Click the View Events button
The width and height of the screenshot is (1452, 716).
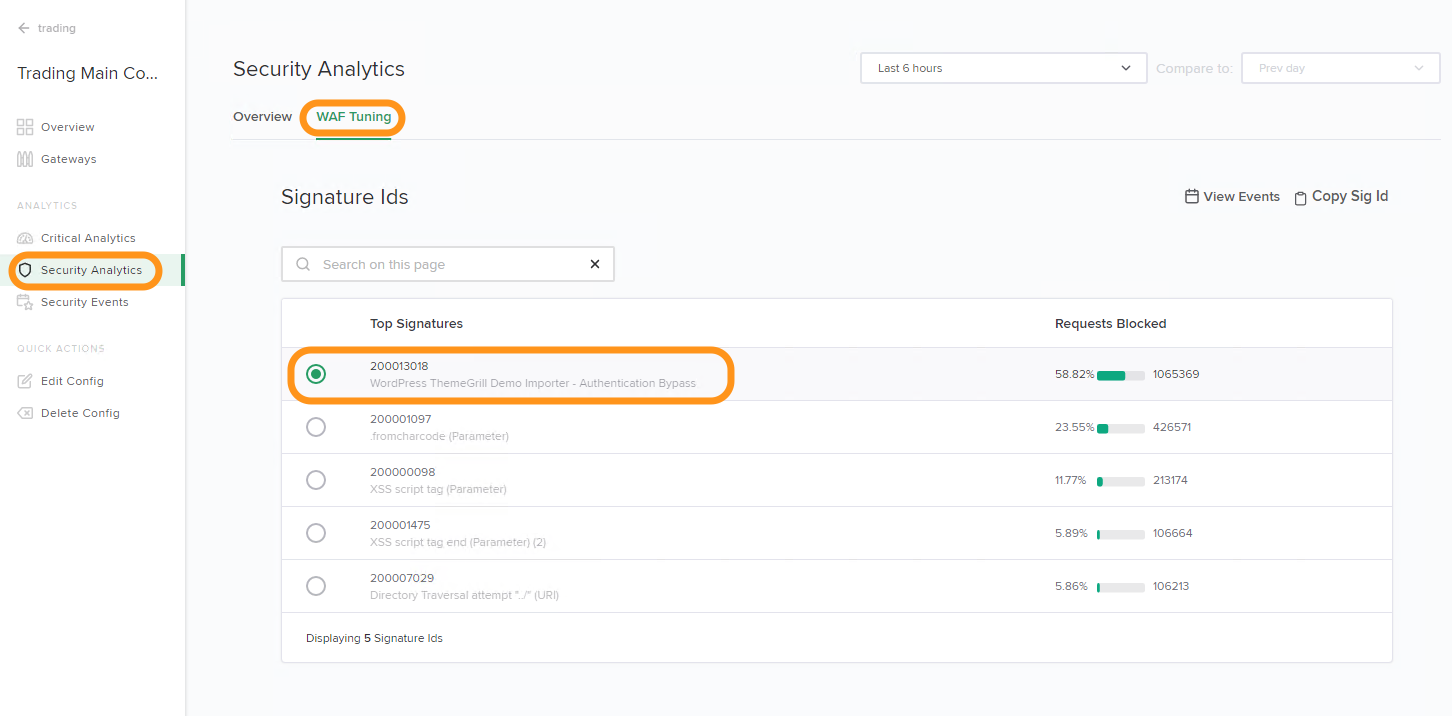(1232, 197)
